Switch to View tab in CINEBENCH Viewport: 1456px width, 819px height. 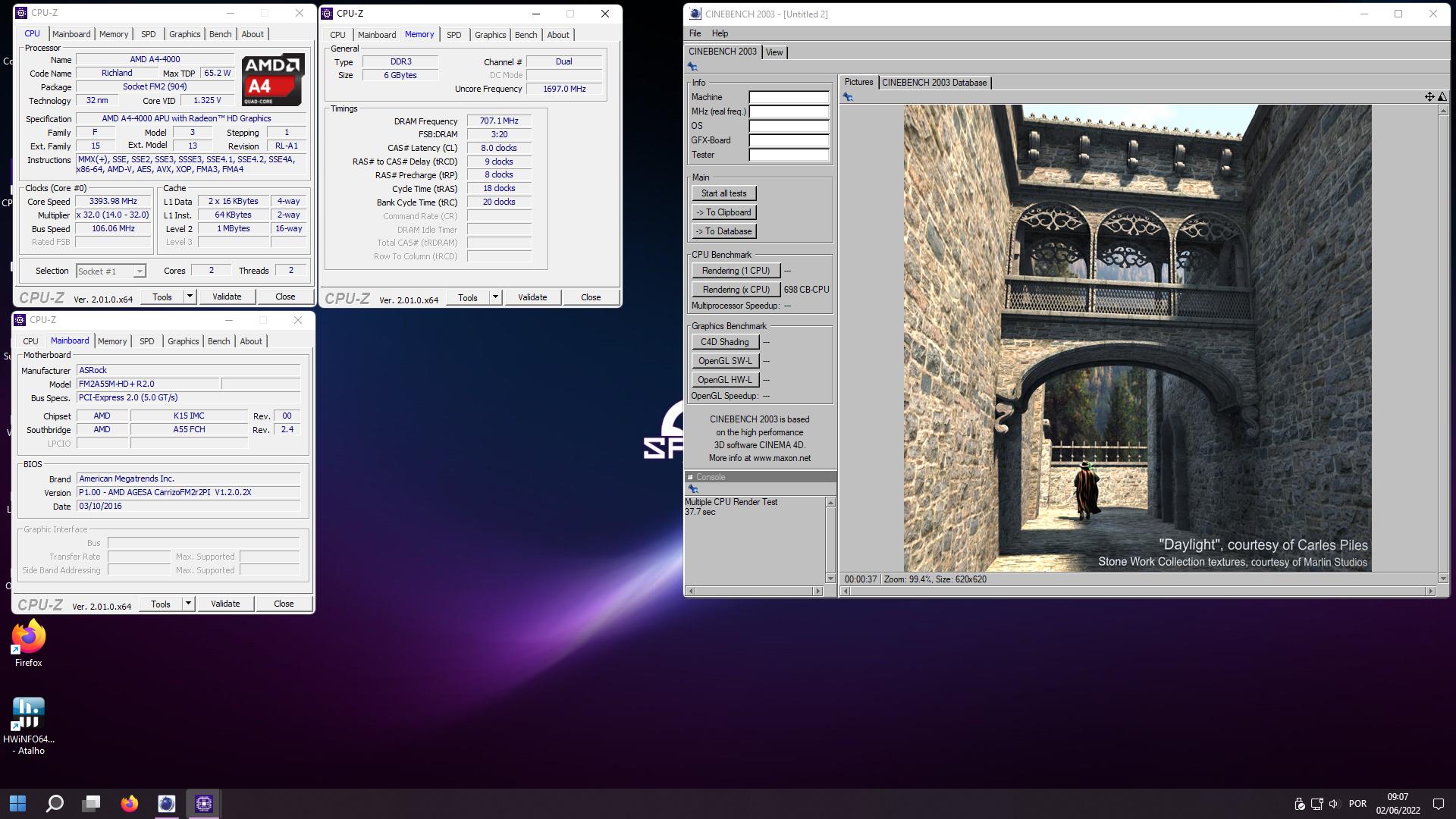(x=774, y=52)
